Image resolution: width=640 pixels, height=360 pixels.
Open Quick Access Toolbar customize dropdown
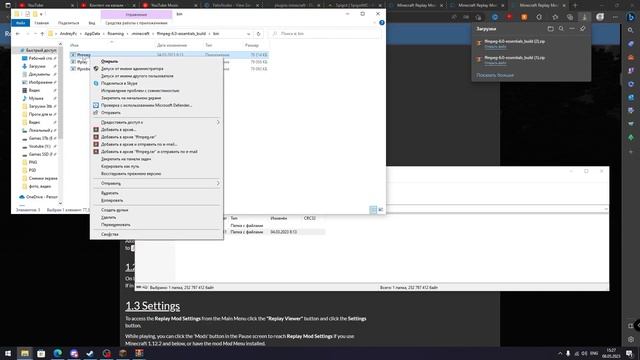[x=41, y=14]
